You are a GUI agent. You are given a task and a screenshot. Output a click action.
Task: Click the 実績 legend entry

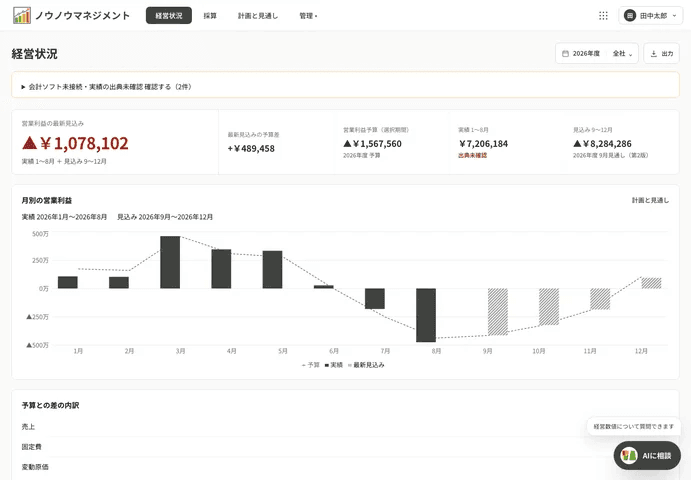(x=334, y=365)
